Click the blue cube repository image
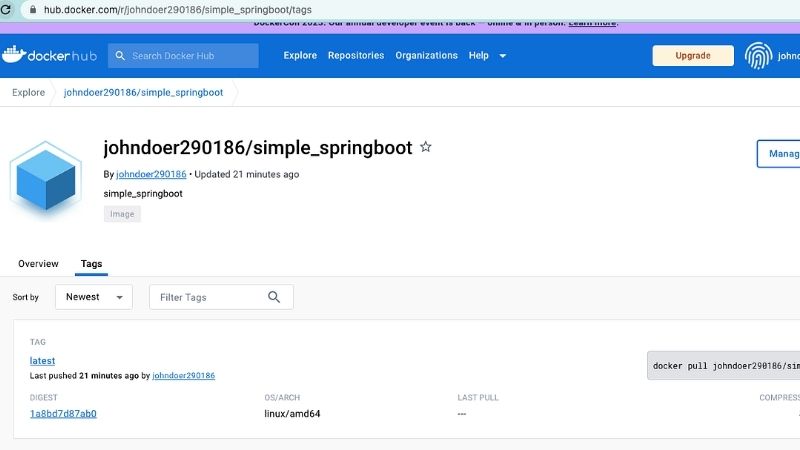 coord(46,180)
